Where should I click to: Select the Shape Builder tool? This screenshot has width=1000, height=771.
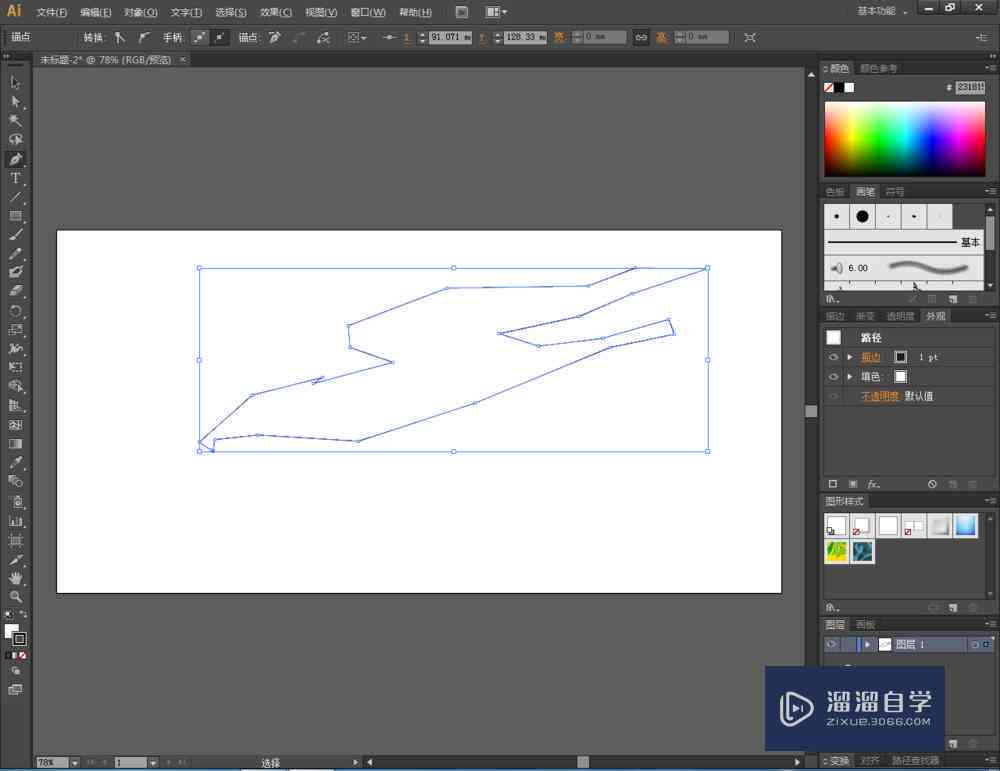tap(15, 386)
